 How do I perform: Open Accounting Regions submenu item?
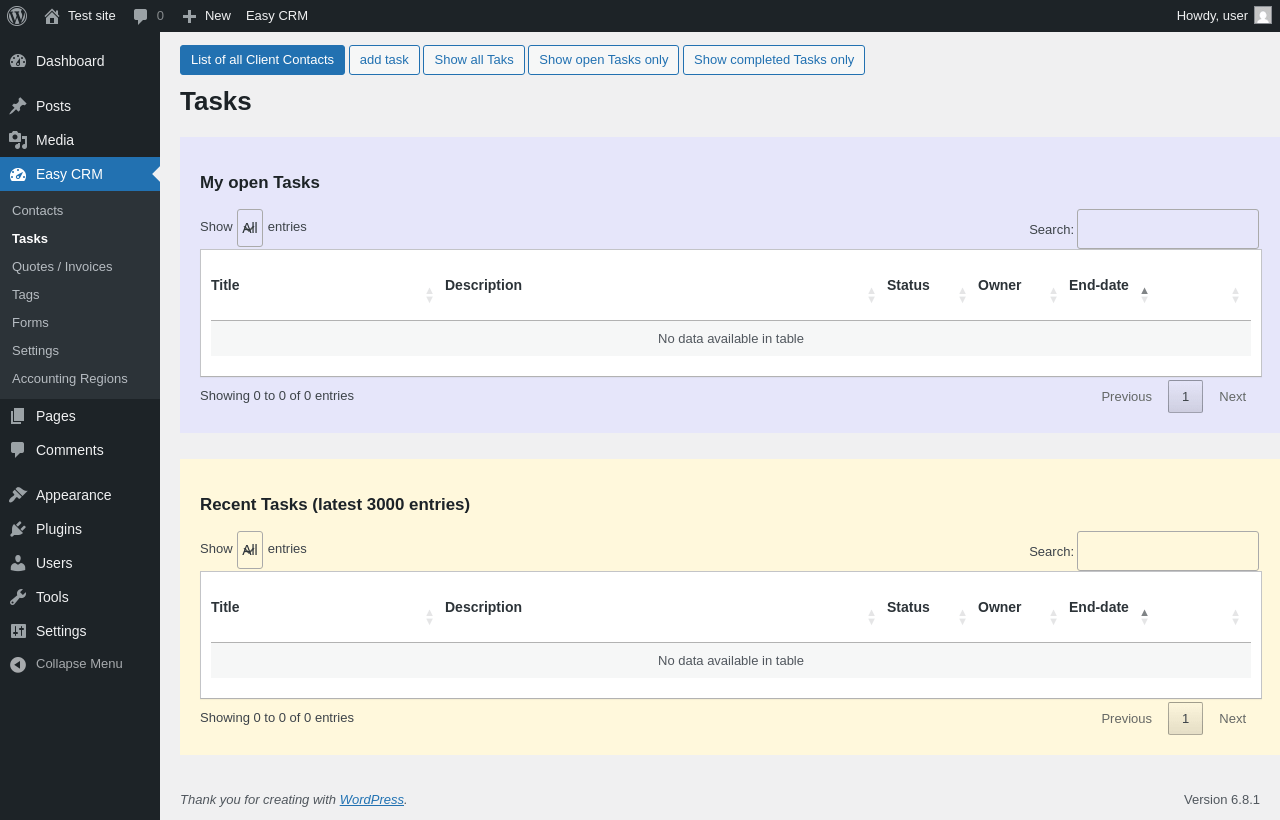click(70, 379)
